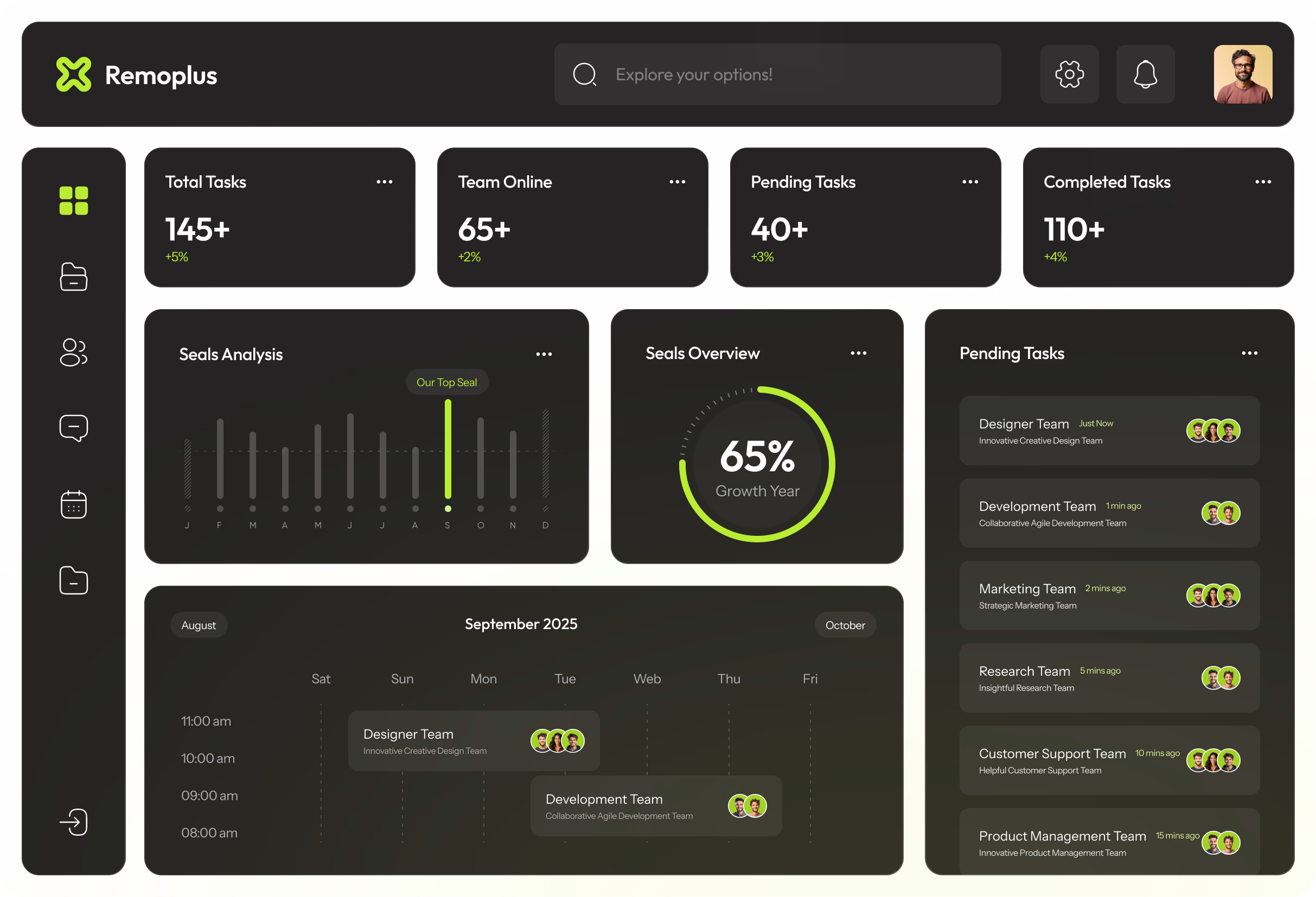This screenshot has width=1316, height=897.
Task: Expand Total Tasks three-dot menu
Action: click(x=385, y=182)
